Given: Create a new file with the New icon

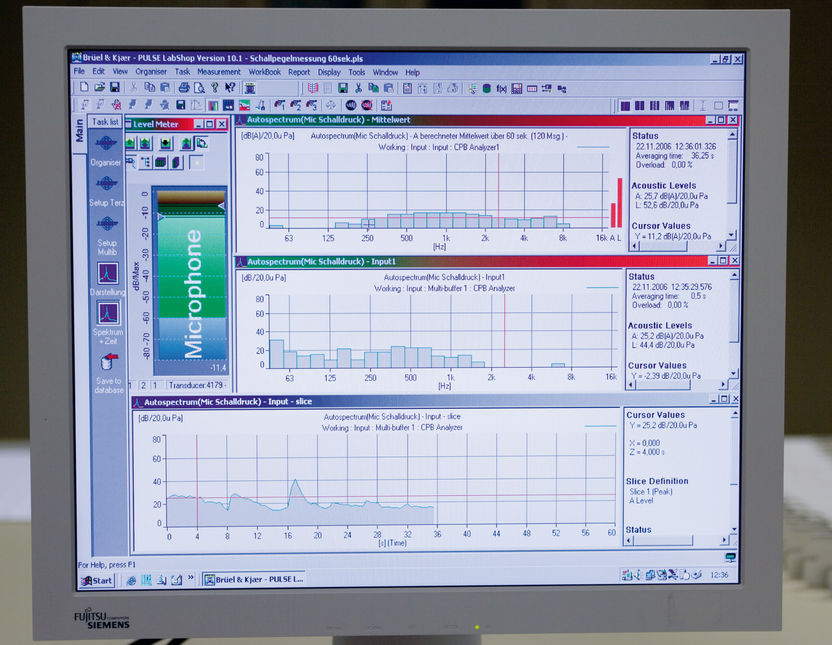Looking at the screenshot, I should [84, 87].
